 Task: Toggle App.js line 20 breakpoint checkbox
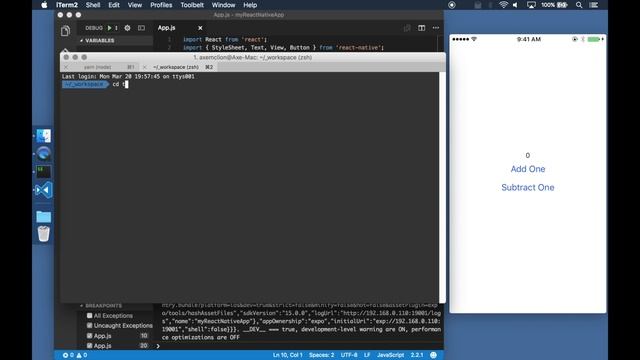pos(89,345)
